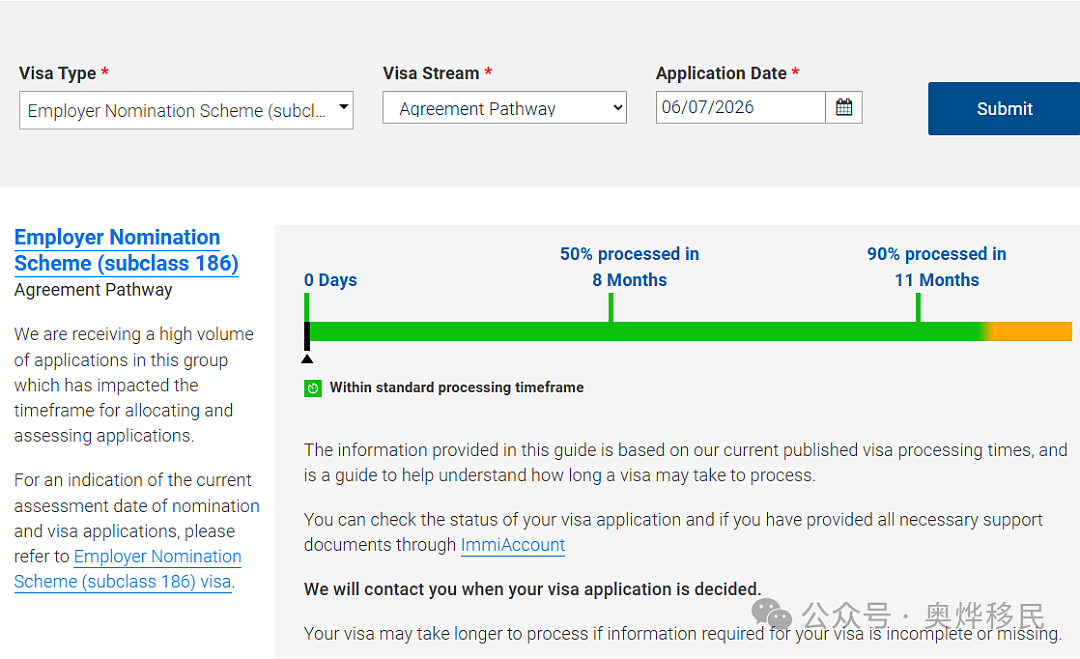The width and height of the screenshot is (1080, 659).
Task: Click the 50% processed marker on the bar
Action: pyautogui.click(x=611, y=308)
